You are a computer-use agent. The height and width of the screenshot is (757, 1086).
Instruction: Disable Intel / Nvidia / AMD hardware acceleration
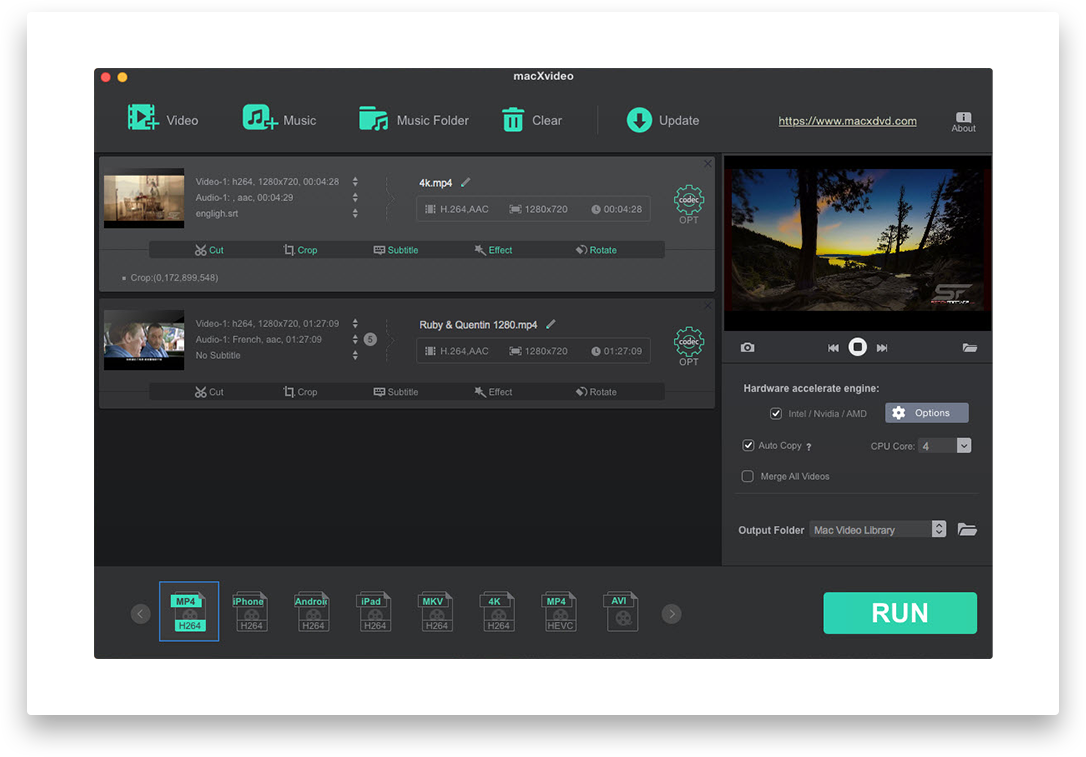click(775, 413)
